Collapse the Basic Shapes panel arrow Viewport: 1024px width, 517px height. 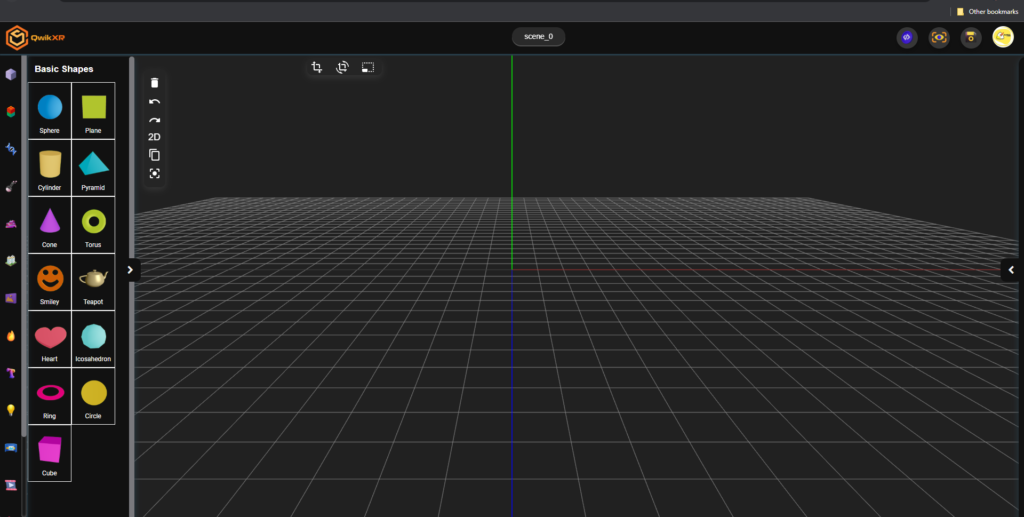pyautogui.click(x=131, y=270)
